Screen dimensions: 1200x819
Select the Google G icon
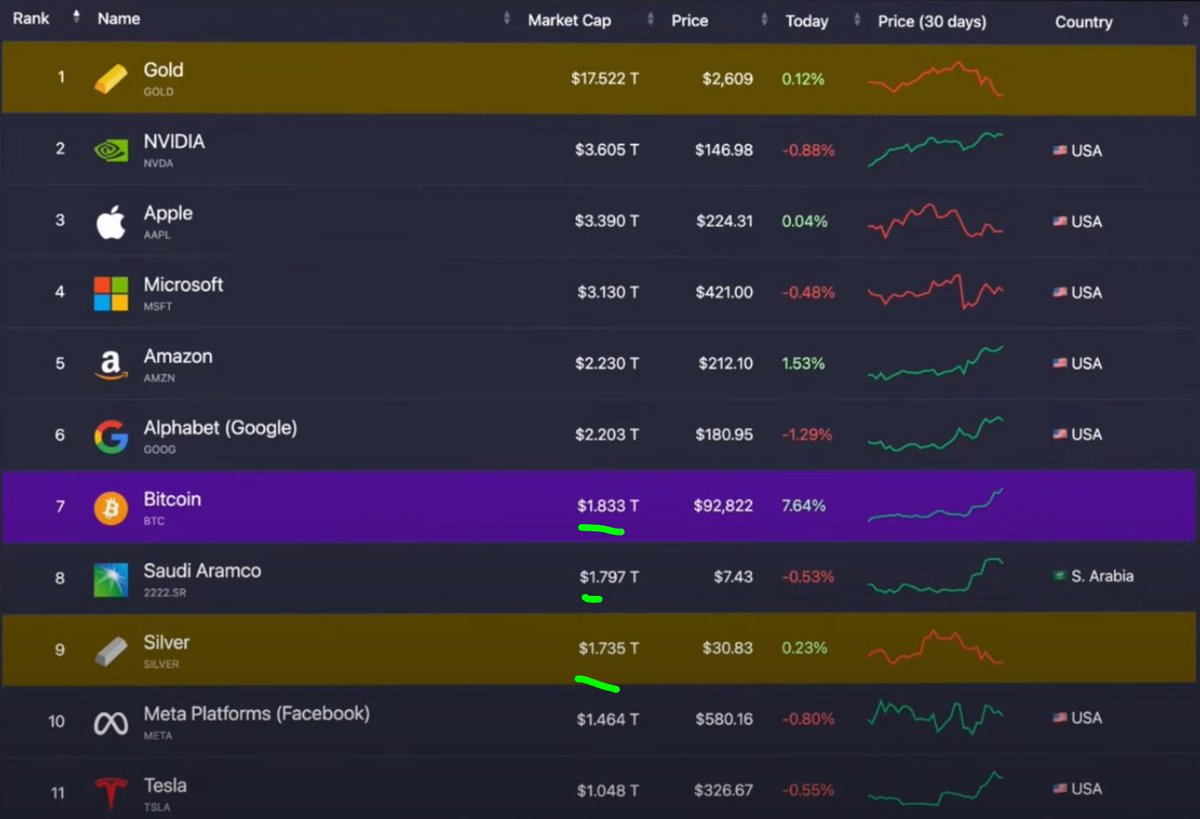(110, 434)
